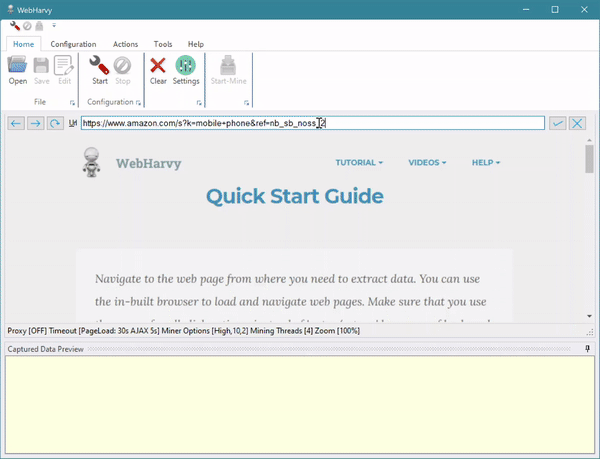Reload the page with the refresh arrow
Screen dimensions: 600x459
[54, 123]
